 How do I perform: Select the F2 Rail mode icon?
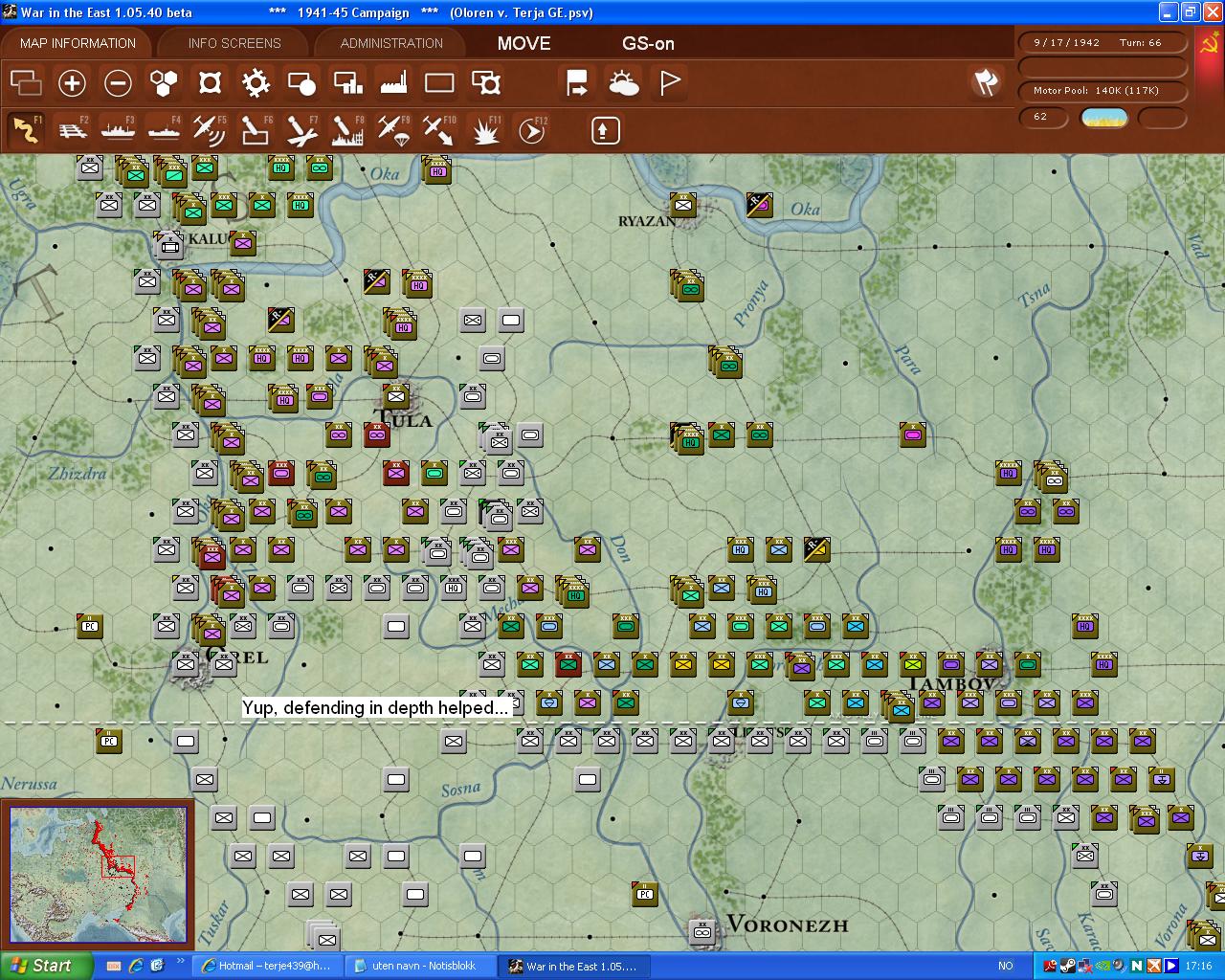pyautogui.click(x=72, y=129)
